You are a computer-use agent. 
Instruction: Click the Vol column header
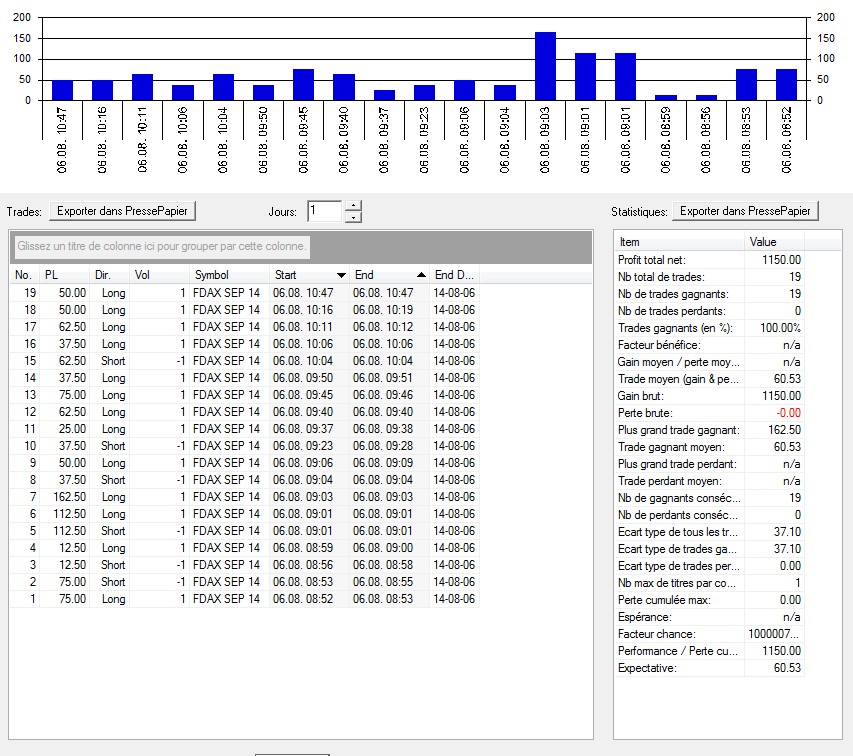click(x=158, y=275)
